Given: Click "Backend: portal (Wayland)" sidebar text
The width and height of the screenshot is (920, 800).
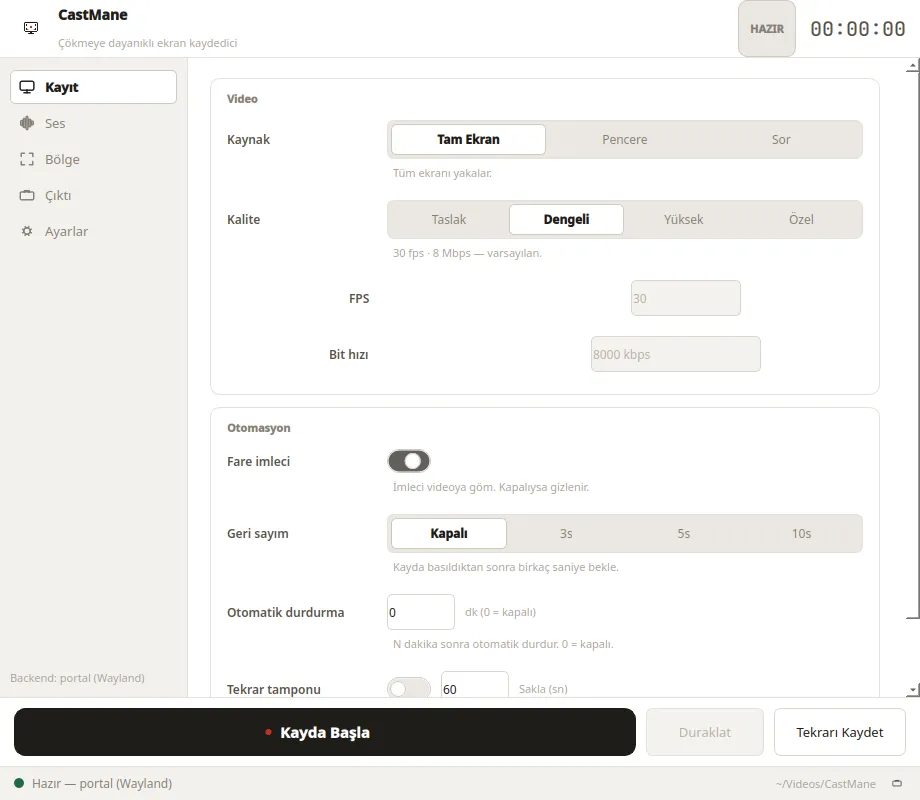Looking at the screenshot, I should tap(77, 678).
